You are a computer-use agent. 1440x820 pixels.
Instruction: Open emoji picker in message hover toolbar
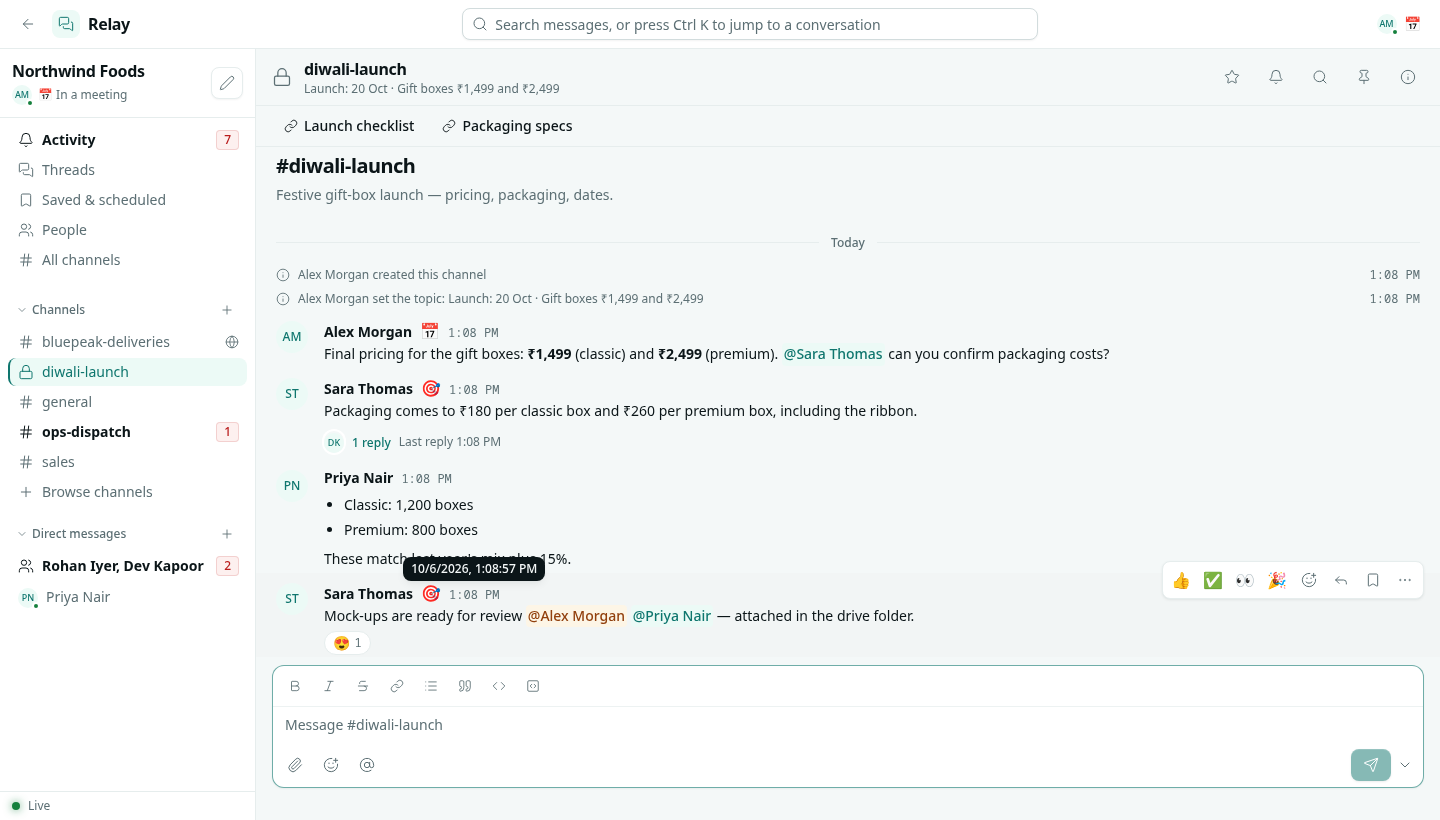[1309, 580]
